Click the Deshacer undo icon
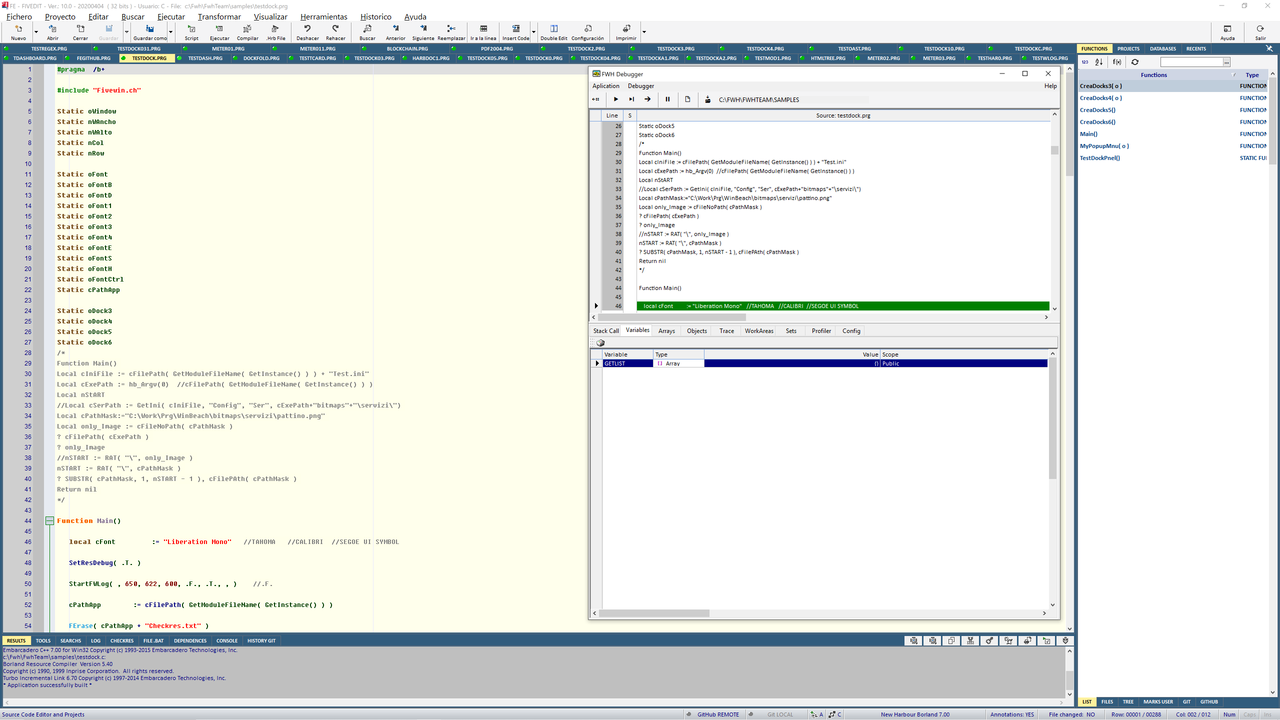Screen dimensions: 1280x720 point(308,30)
